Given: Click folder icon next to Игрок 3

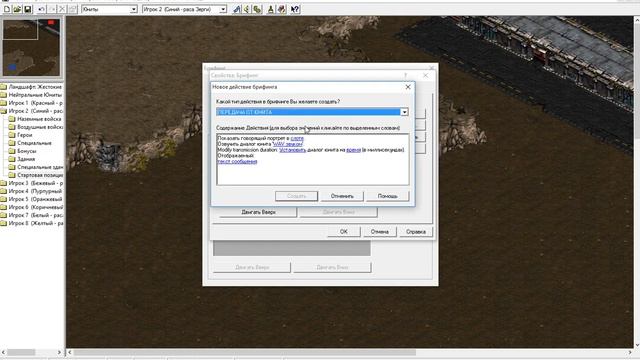Looking at the screenshot, I should click(x=4, y=183).
